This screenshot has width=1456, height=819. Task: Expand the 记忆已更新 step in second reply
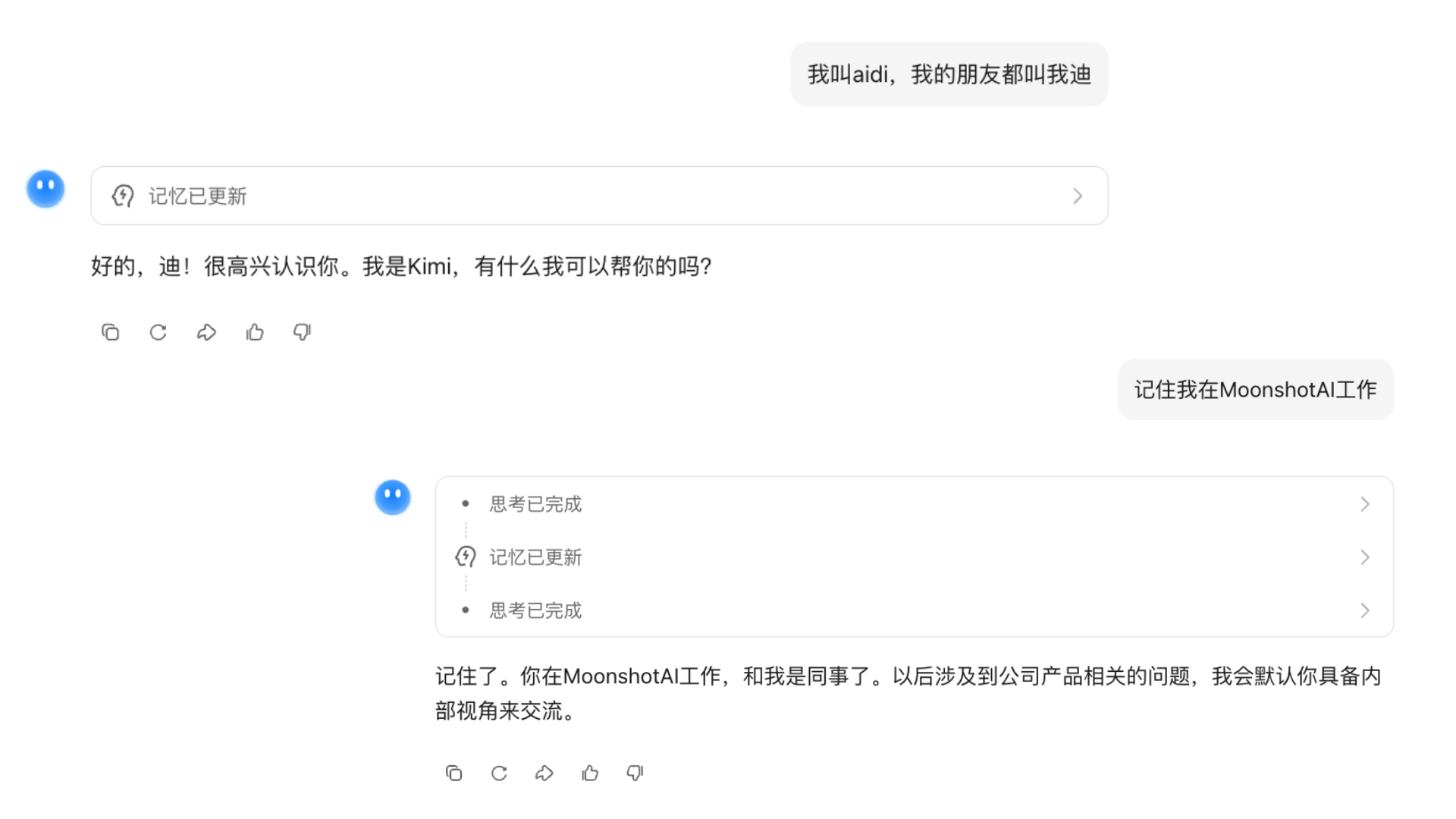tap(1364, 557)
